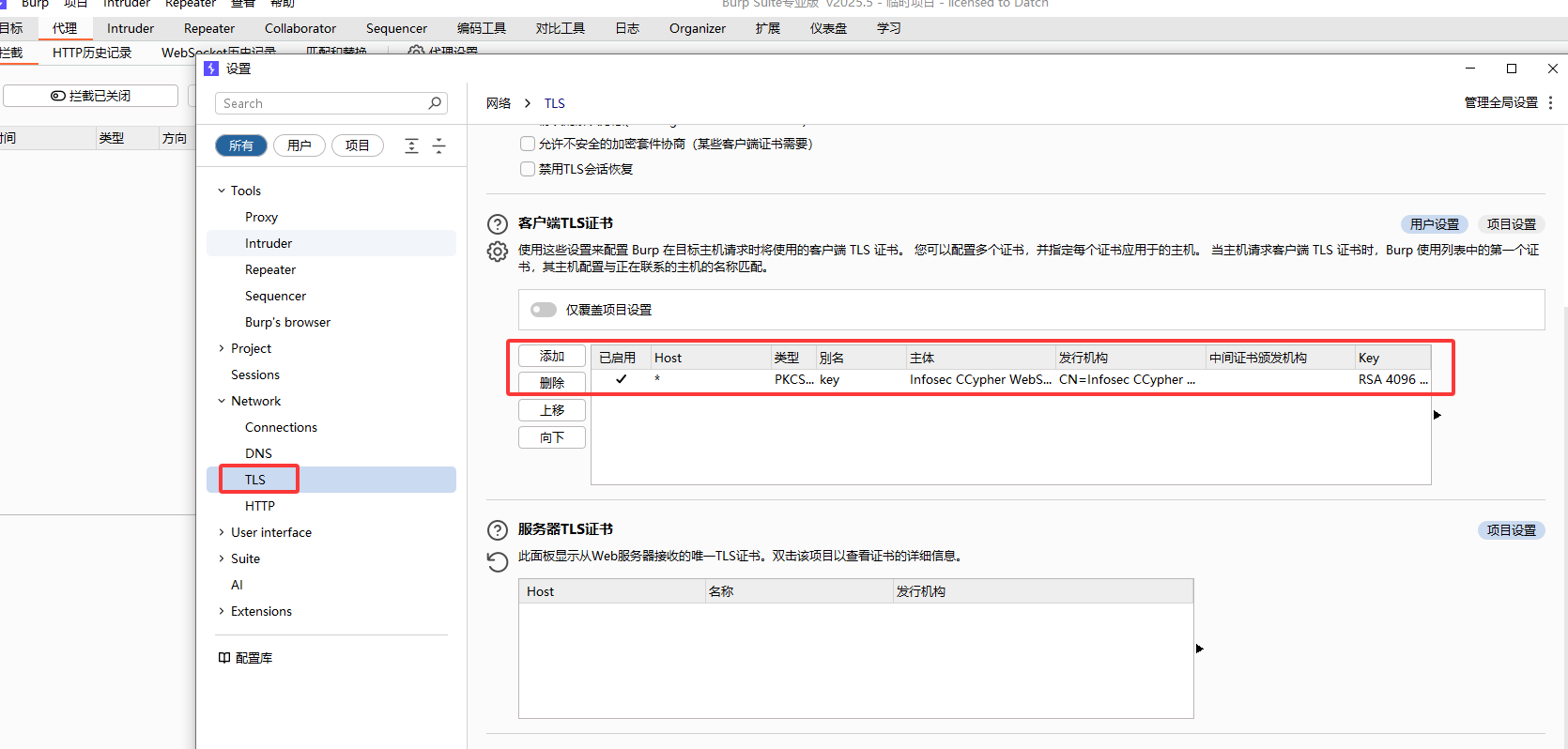
Task: Open the Organizer tab
Action: [x=698, y=28]
